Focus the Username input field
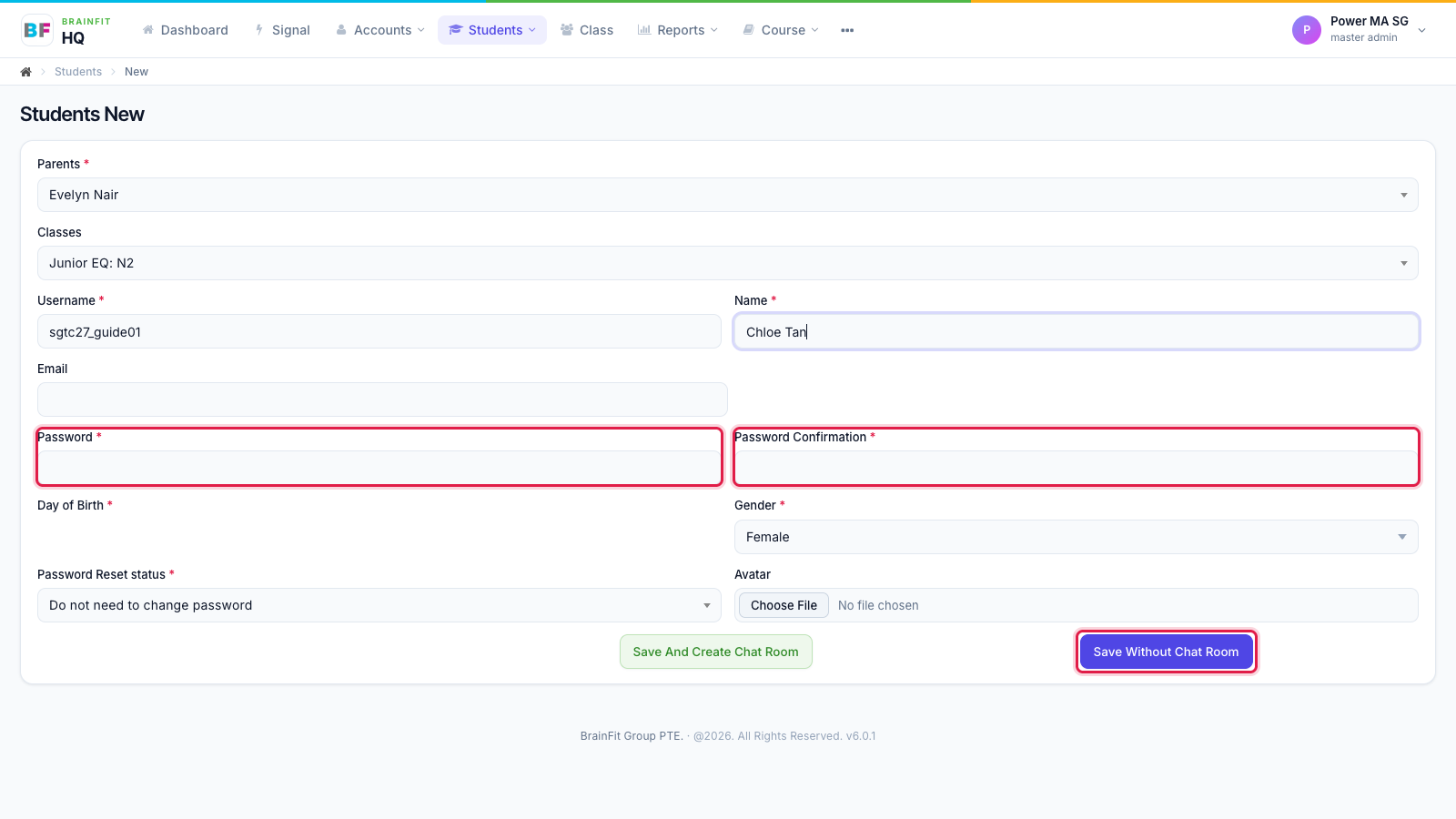The image size is (1456, 819). [x=379, y=331]
